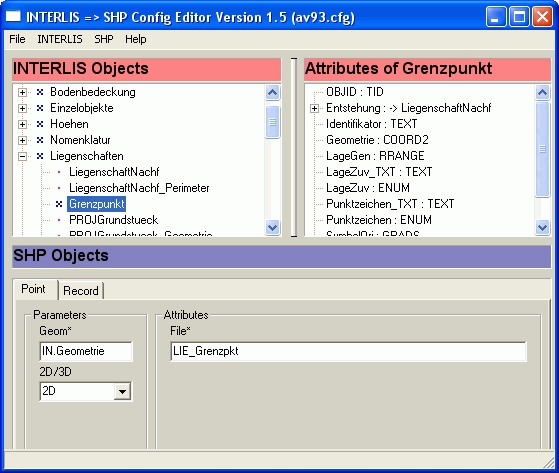Select the Punktzeichen : ENUM attribute
The image size is (559, 473).
(379, 220)
